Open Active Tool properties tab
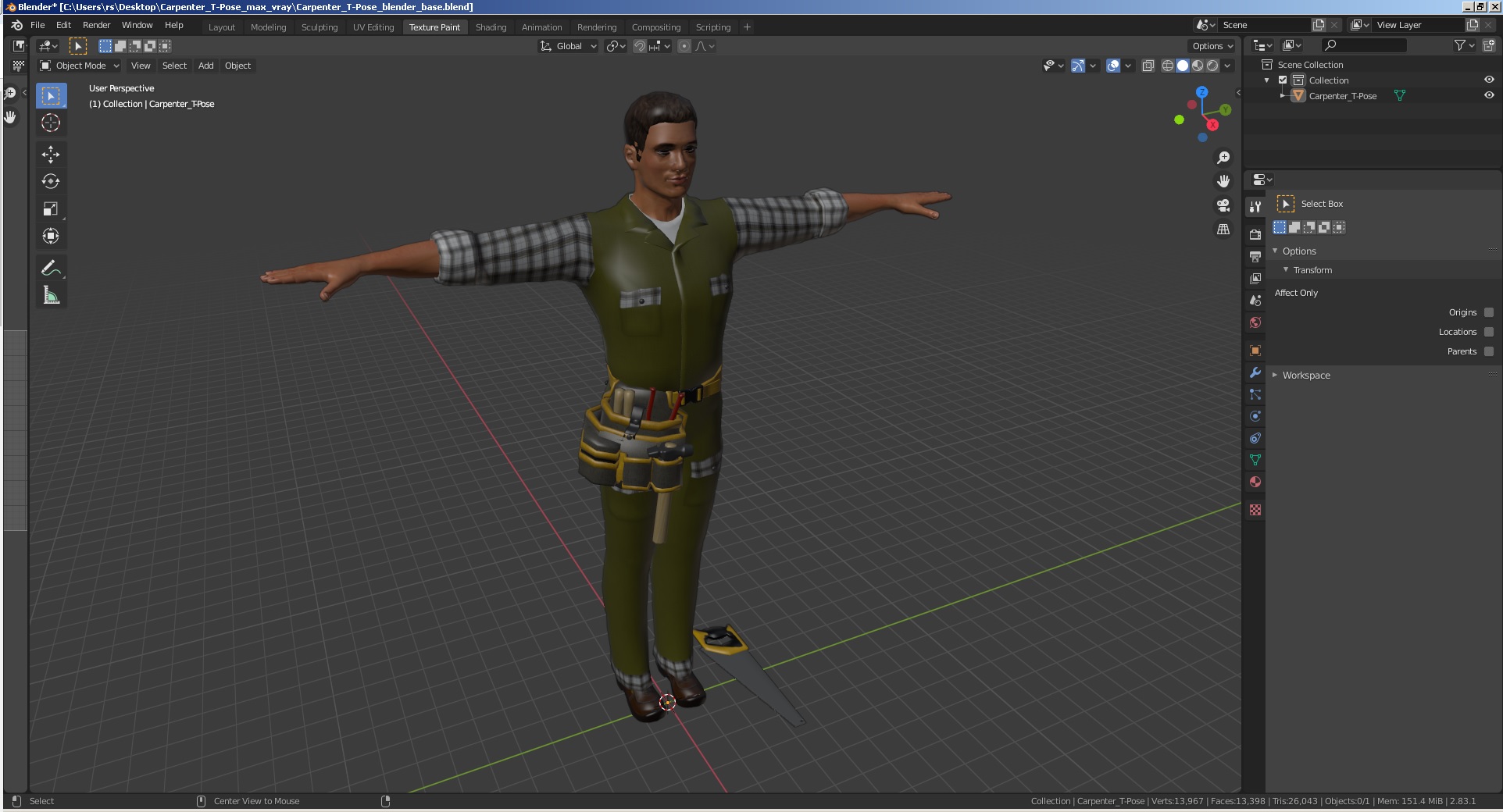Viewport: 1503px width, 812px height. 1255,207
